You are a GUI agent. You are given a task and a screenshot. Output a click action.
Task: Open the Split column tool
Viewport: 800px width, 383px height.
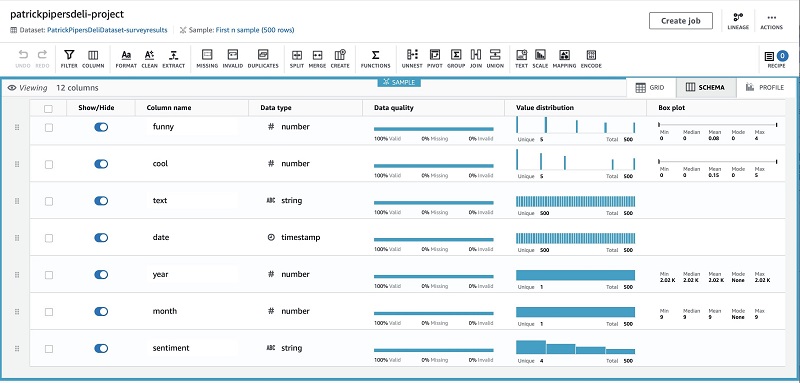(x=296, y=58)
